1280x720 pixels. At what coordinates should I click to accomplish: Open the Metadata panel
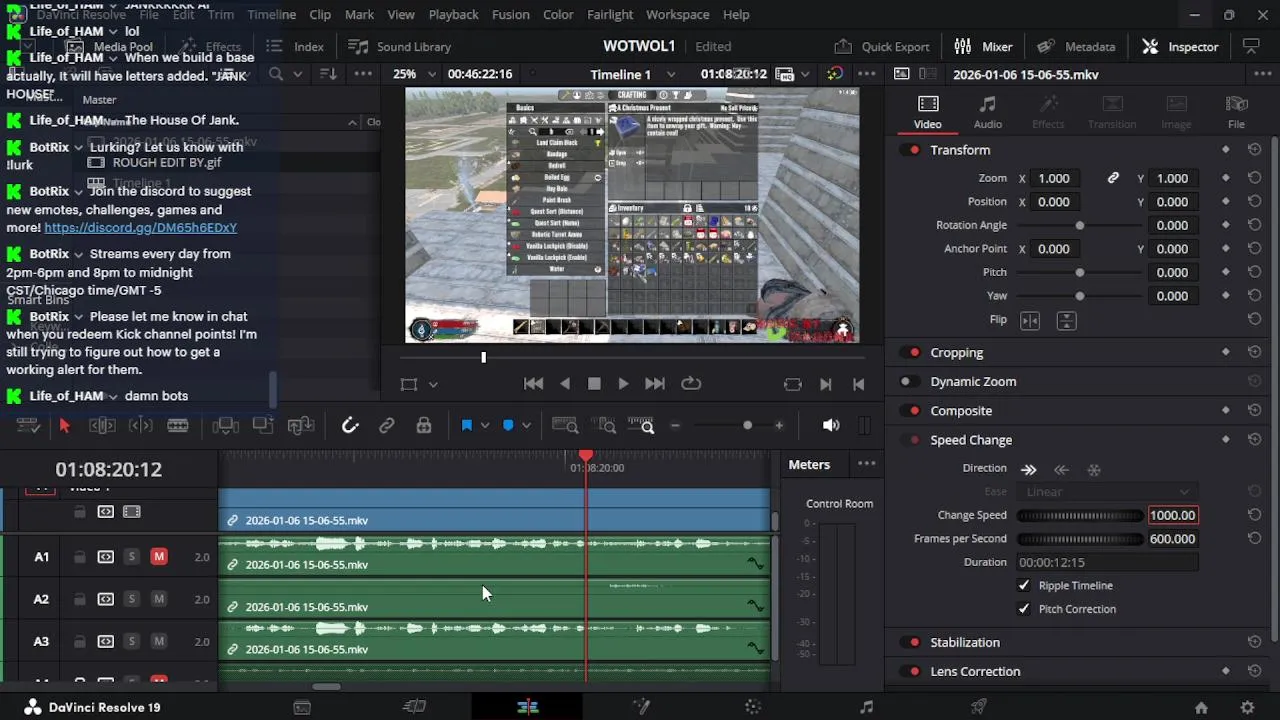(1076, 47)
